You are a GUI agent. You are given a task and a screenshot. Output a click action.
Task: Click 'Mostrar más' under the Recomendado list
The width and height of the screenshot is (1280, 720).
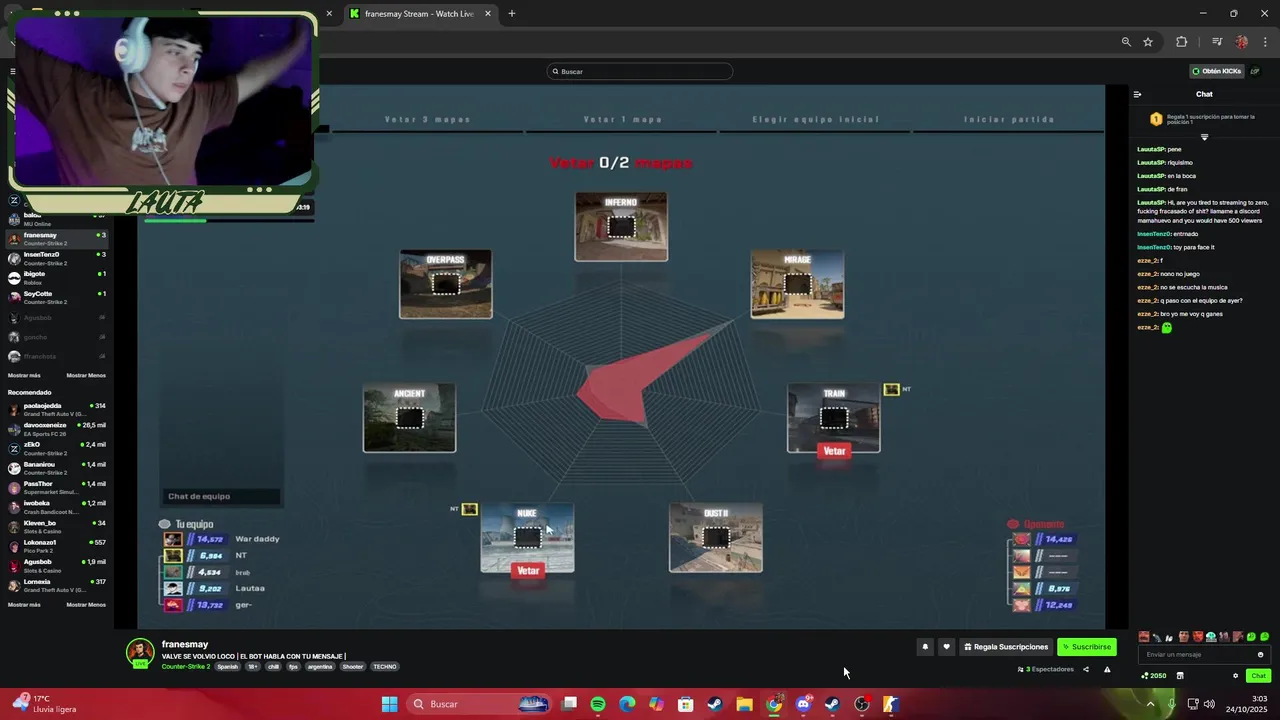click(24, 604)
